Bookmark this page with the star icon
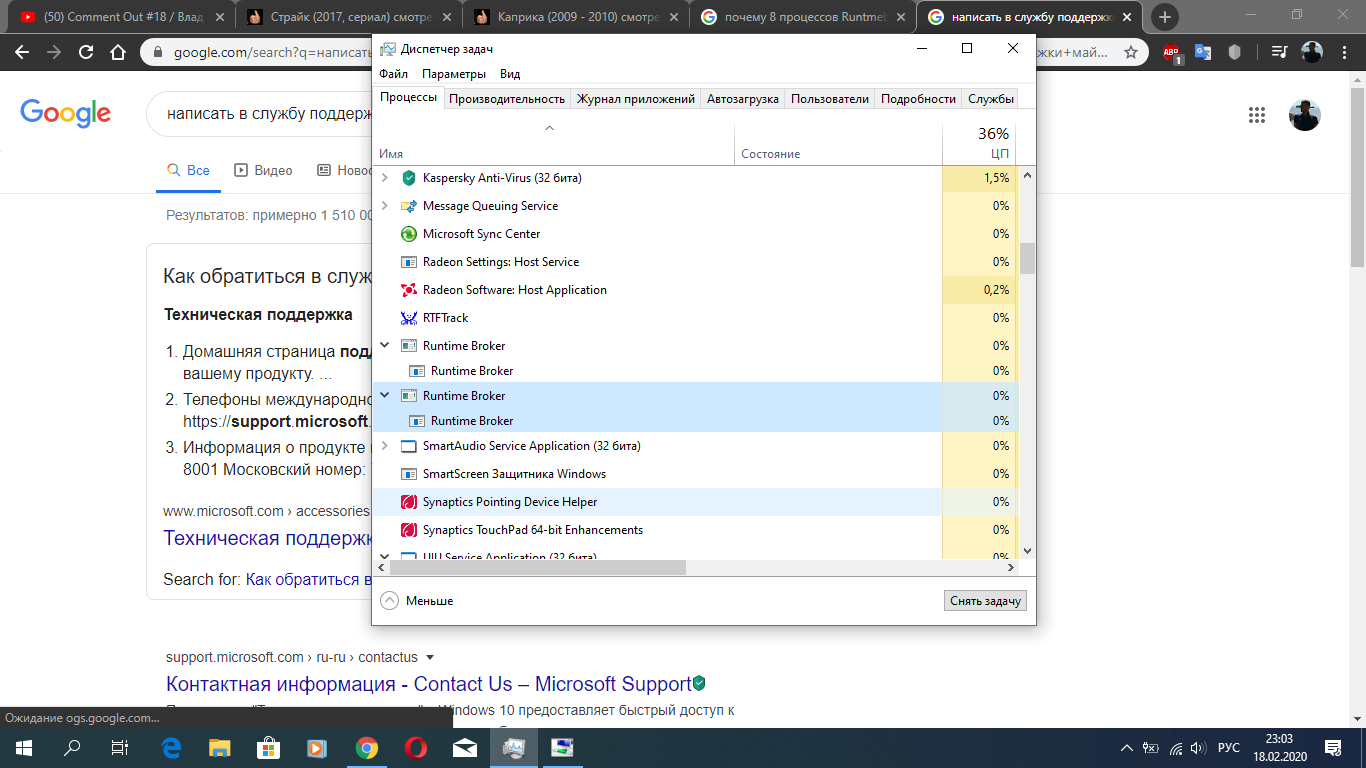 point(1131,52)
